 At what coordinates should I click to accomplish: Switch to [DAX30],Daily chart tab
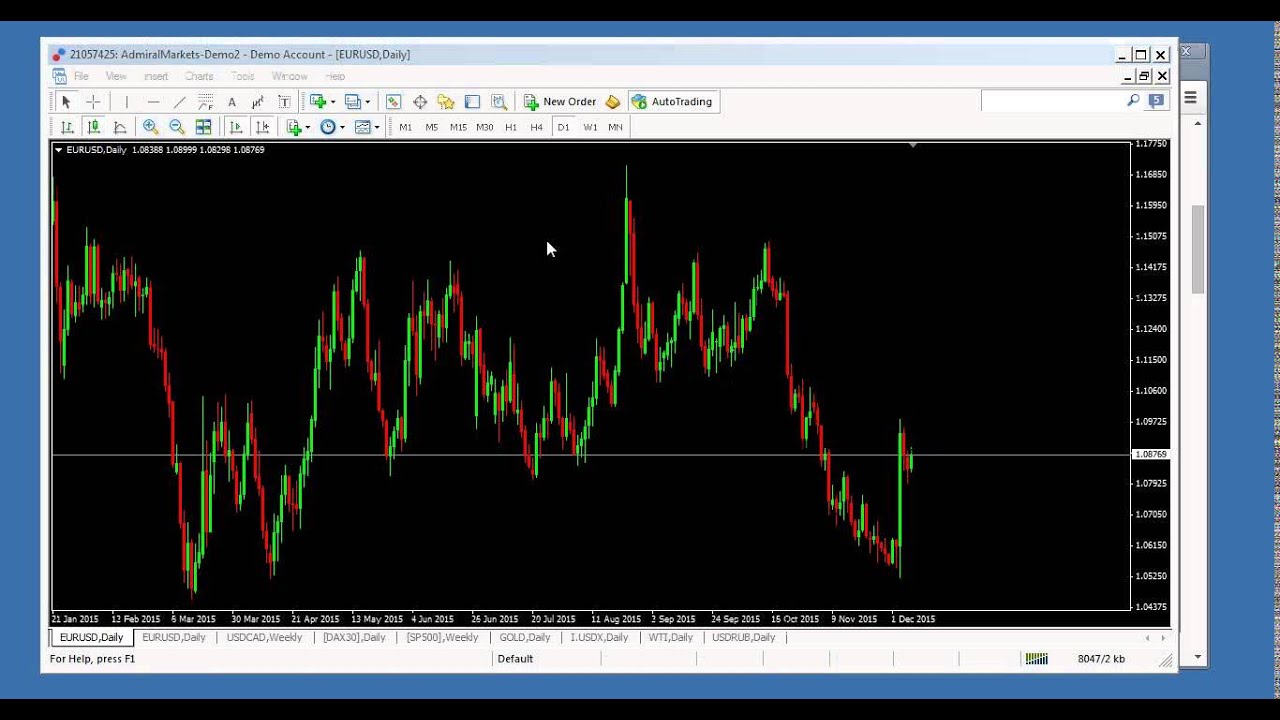(x=354, y=637)
